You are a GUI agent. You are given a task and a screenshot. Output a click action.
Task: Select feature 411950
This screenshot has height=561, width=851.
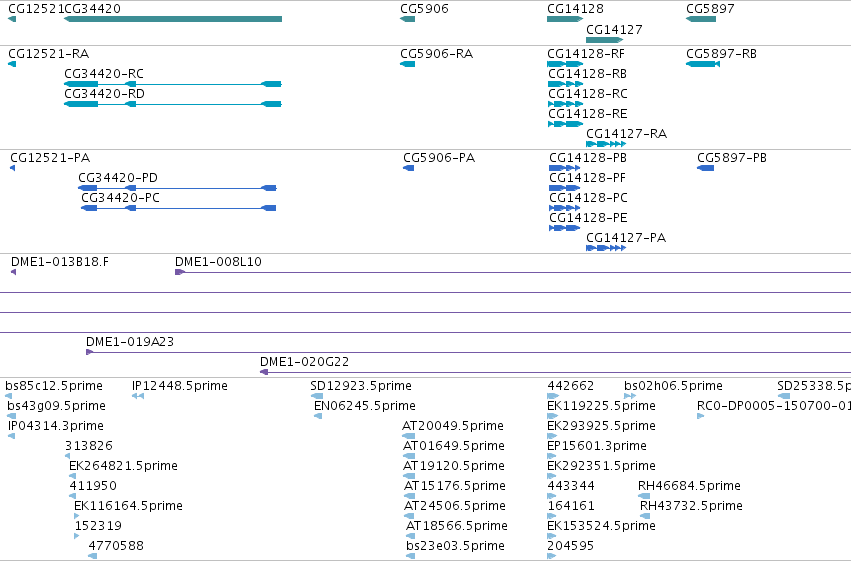72,496
